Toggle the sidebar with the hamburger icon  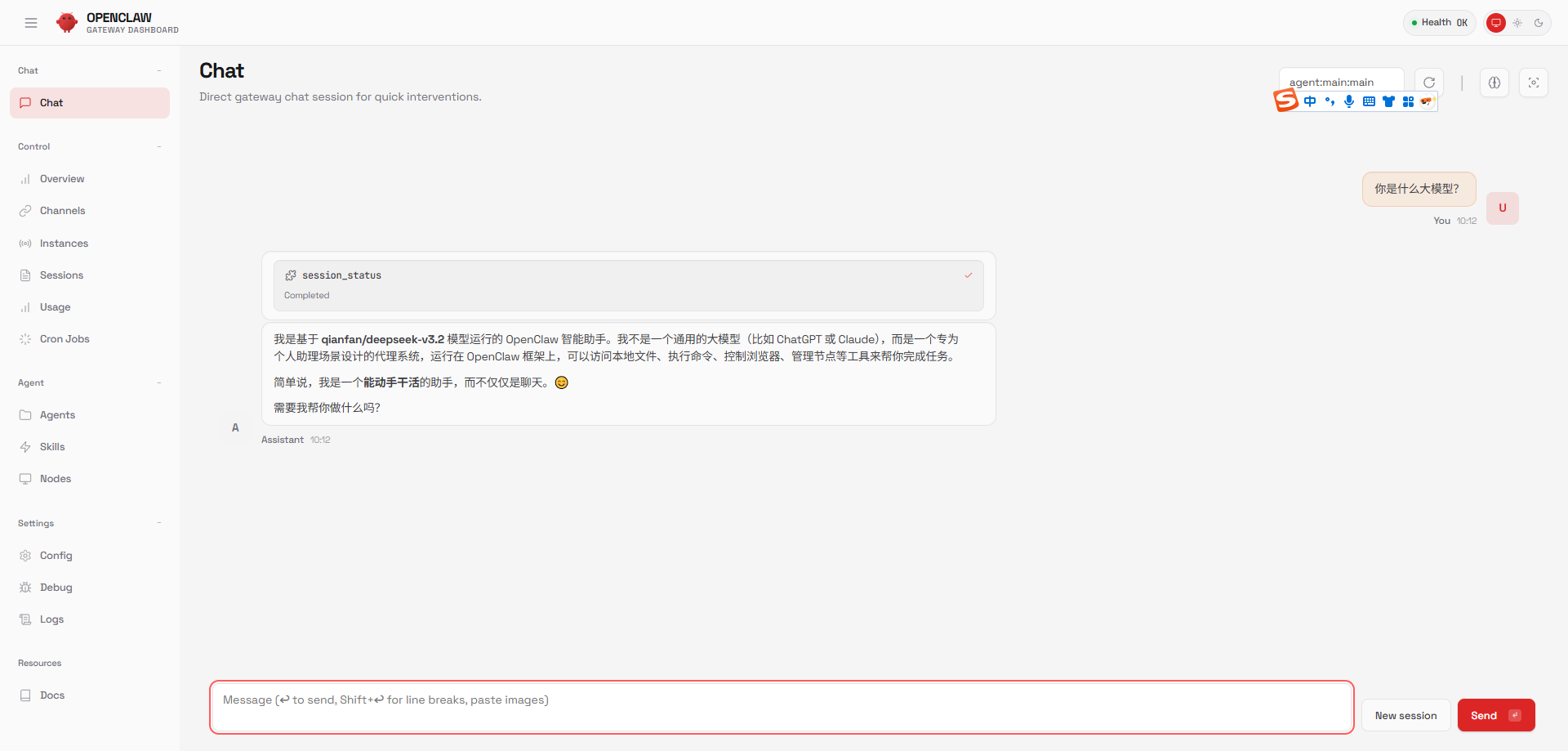point(31,22)
